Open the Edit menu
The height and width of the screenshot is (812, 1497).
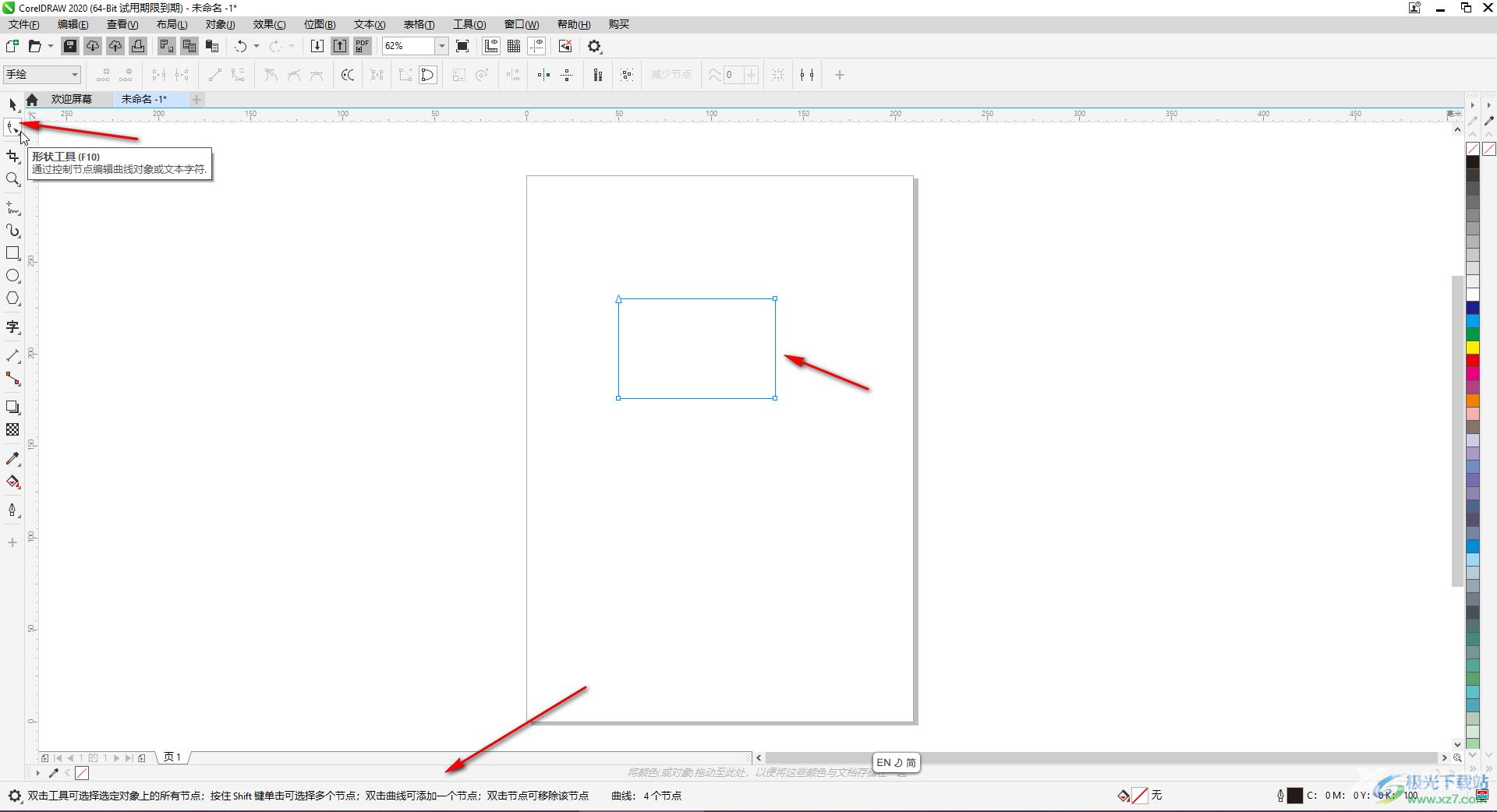click(x=73, y=24)
